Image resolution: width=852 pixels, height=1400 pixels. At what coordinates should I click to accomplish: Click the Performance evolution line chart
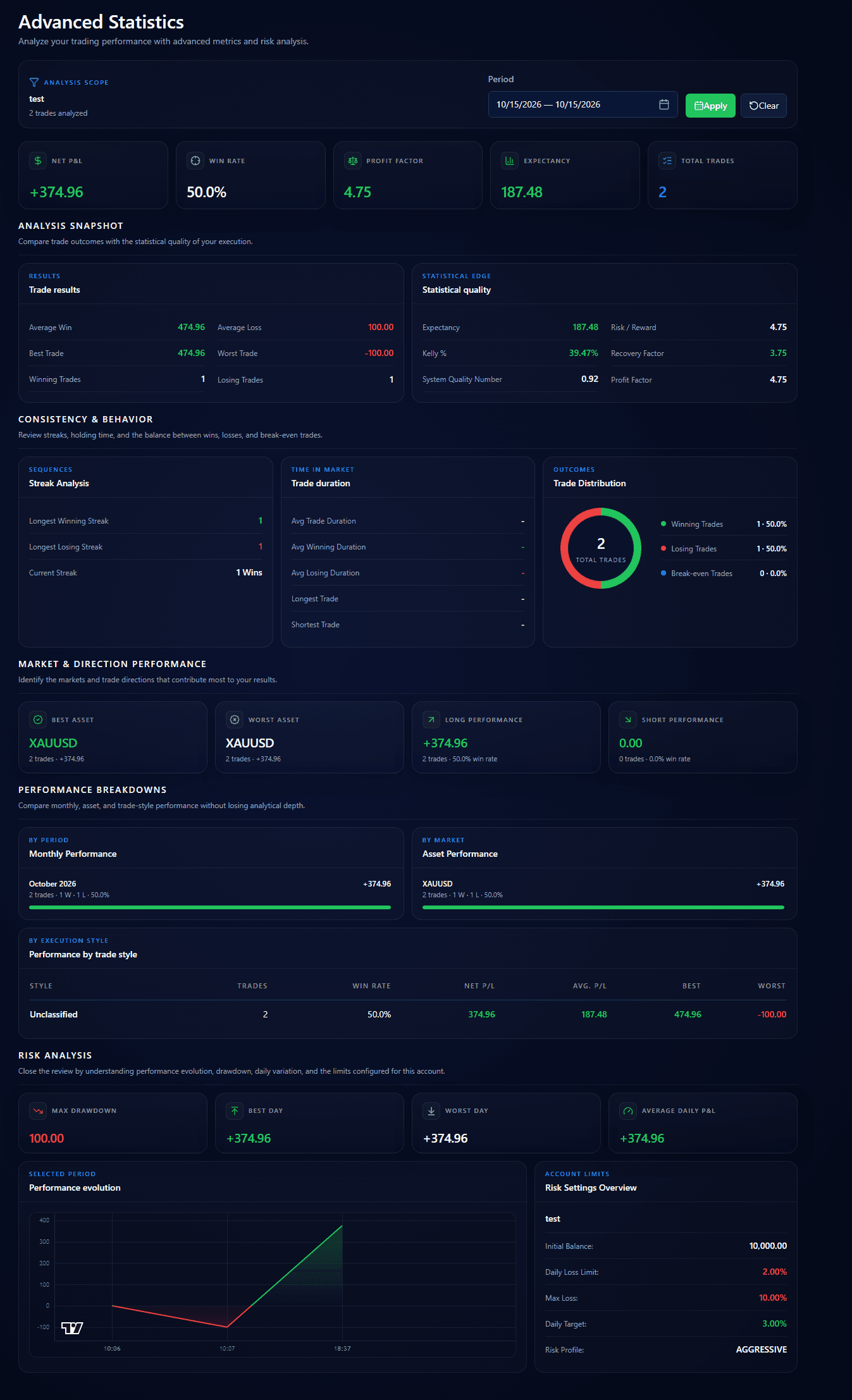pyautogui.click(x=273, y=1284)
